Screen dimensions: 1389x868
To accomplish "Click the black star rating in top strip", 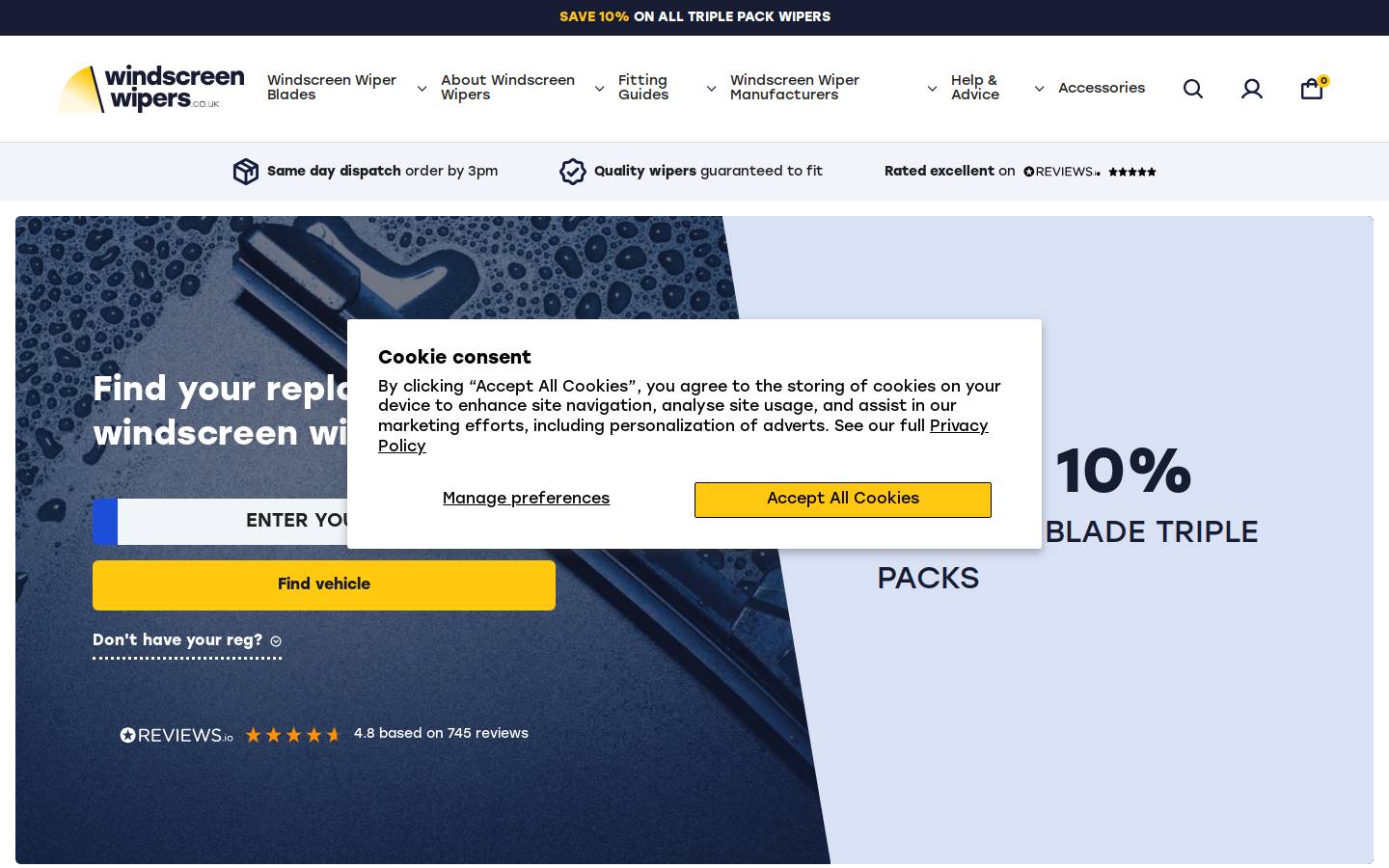I will tap(1132, 172).
